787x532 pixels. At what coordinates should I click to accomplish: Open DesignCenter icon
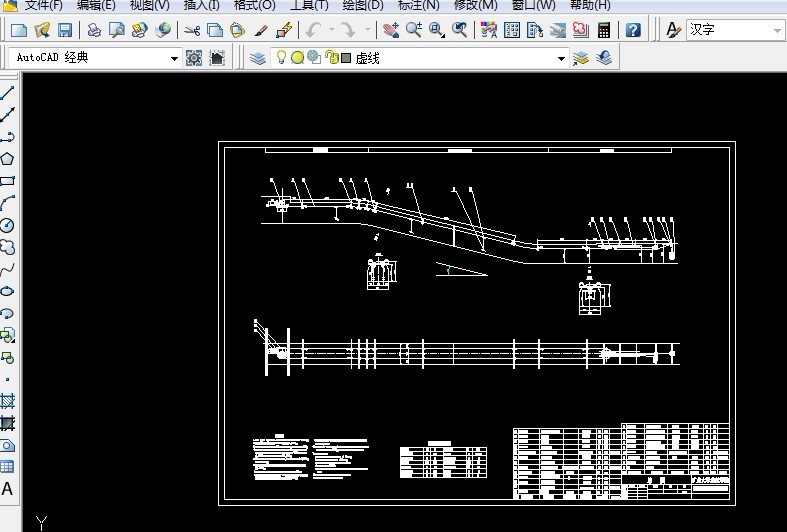[512, 30]
